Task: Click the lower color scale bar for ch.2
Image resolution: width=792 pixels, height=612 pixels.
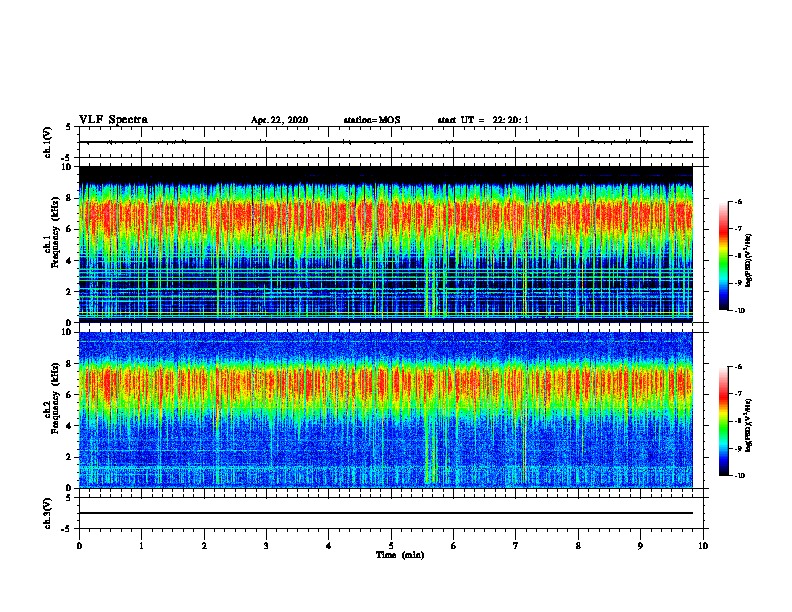Action: (x=723, y=421)
